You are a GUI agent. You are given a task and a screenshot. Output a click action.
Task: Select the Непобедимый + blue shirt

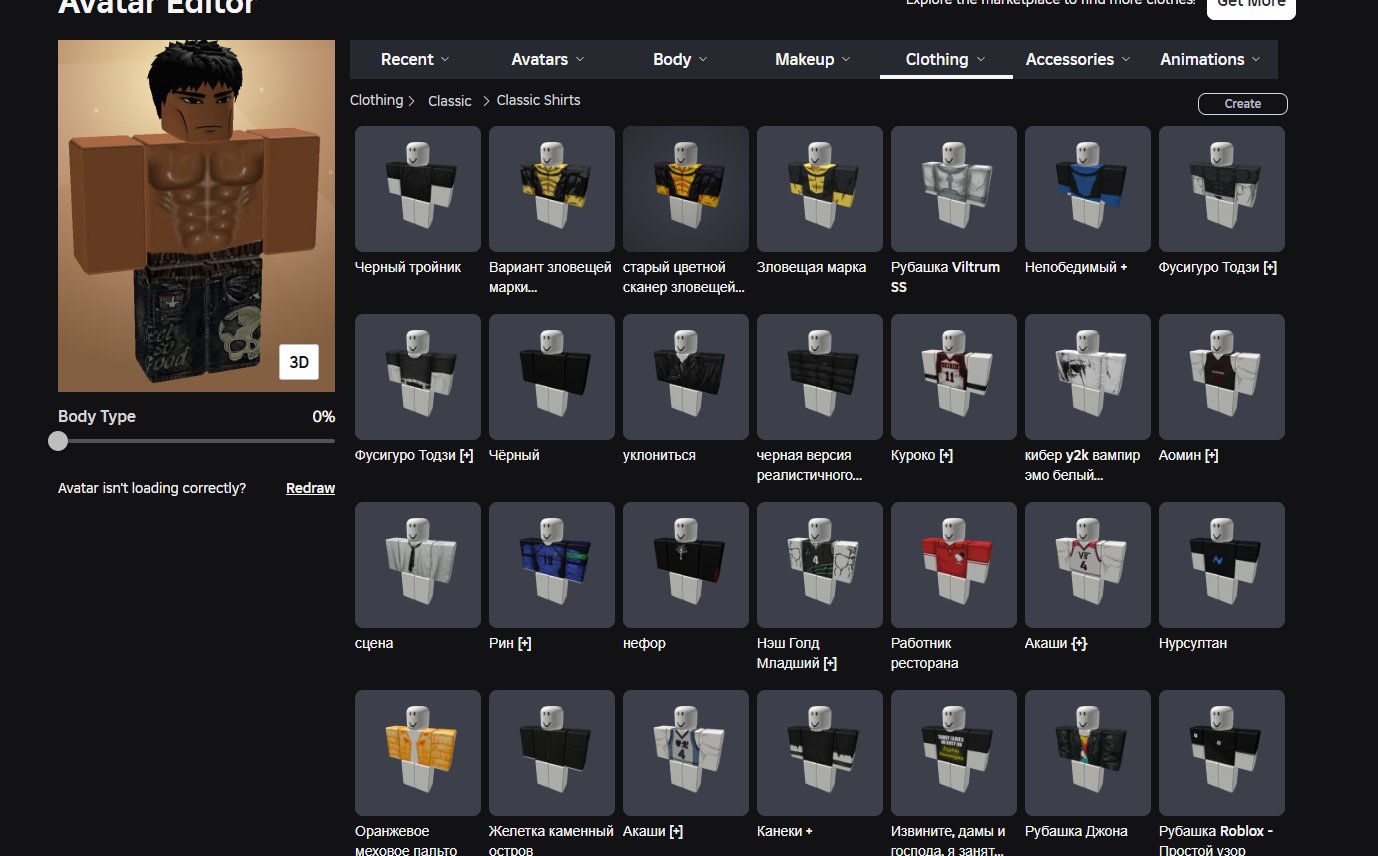point(1088,189)
